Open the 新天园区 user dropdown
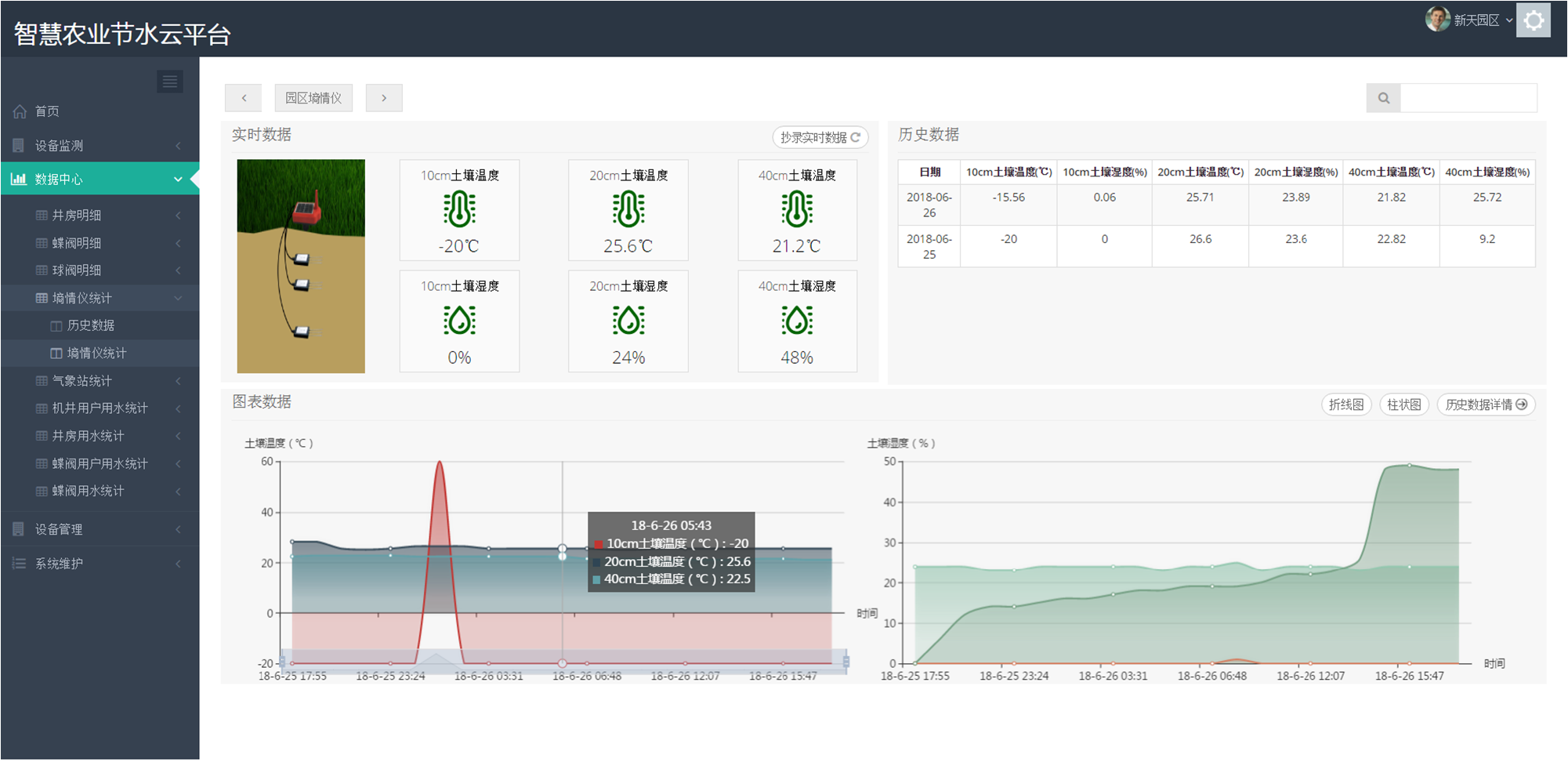This screenshot has height=762, width=1568. click(x=1483, y=20)
